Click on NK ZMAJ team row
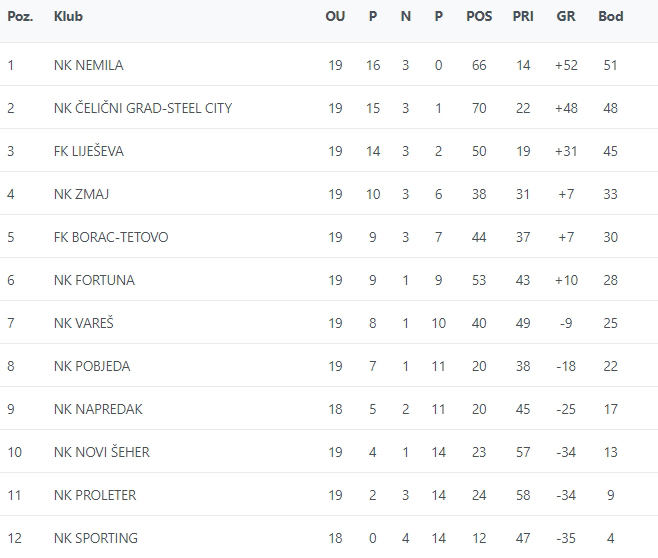658x558 pixels. [x=80, y=194]
